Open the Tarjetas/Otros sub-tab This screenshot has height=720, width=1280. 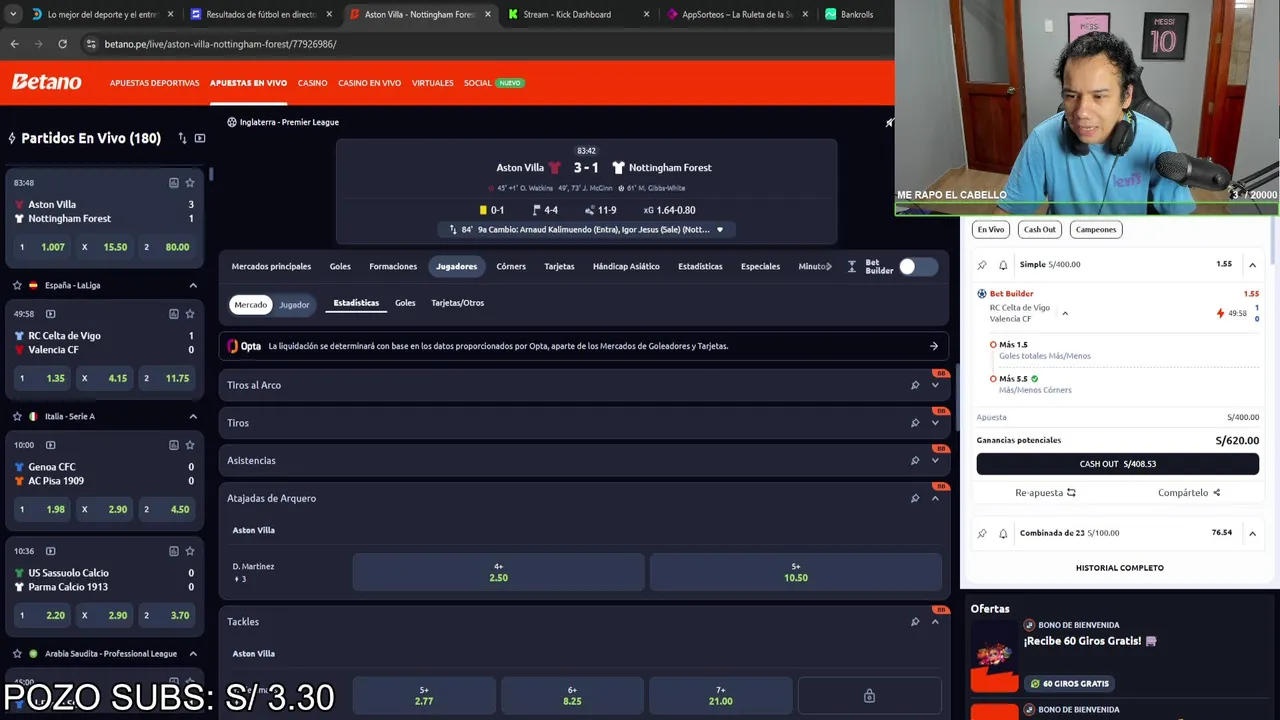pyautogui.click(x=457, y=303)
